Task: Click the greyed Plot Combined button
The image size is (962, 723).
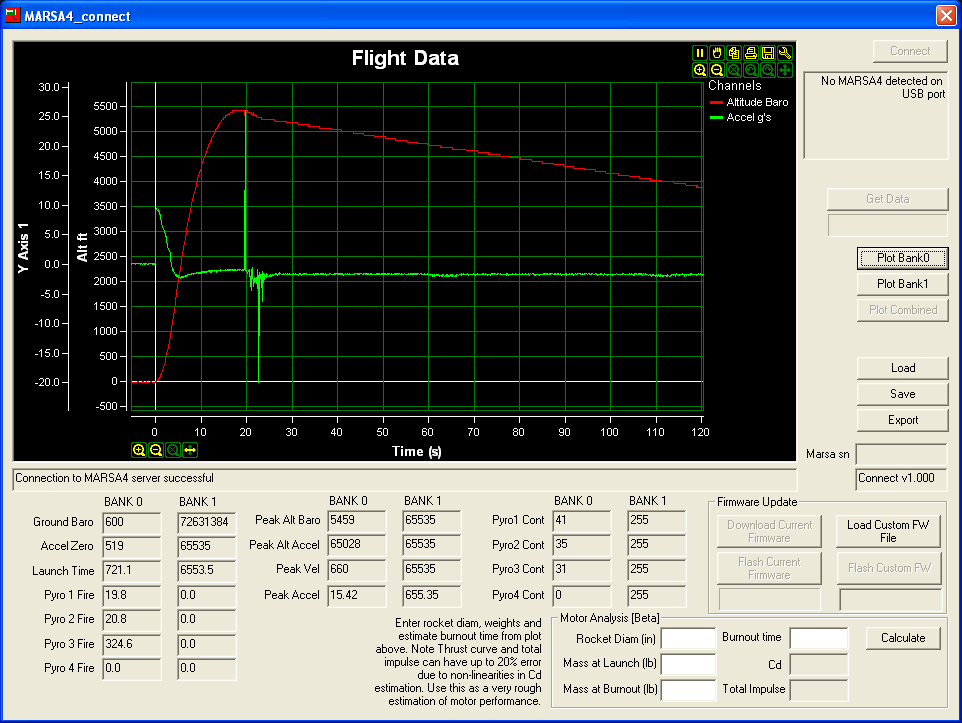Action: point(902,310)
